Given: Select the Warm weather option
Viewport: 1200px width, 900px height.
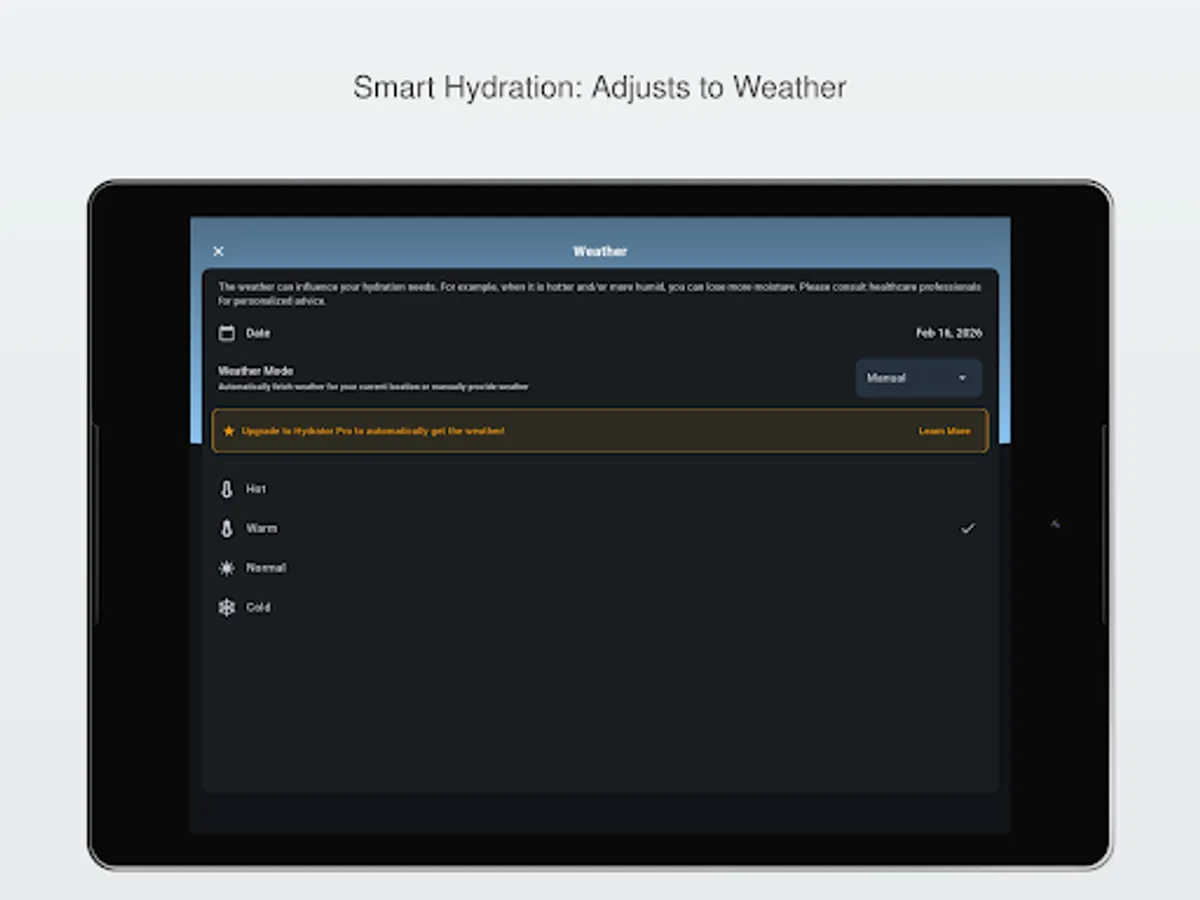Looking at the screenshot, I should pyautogui.click(x=600, y=528).
